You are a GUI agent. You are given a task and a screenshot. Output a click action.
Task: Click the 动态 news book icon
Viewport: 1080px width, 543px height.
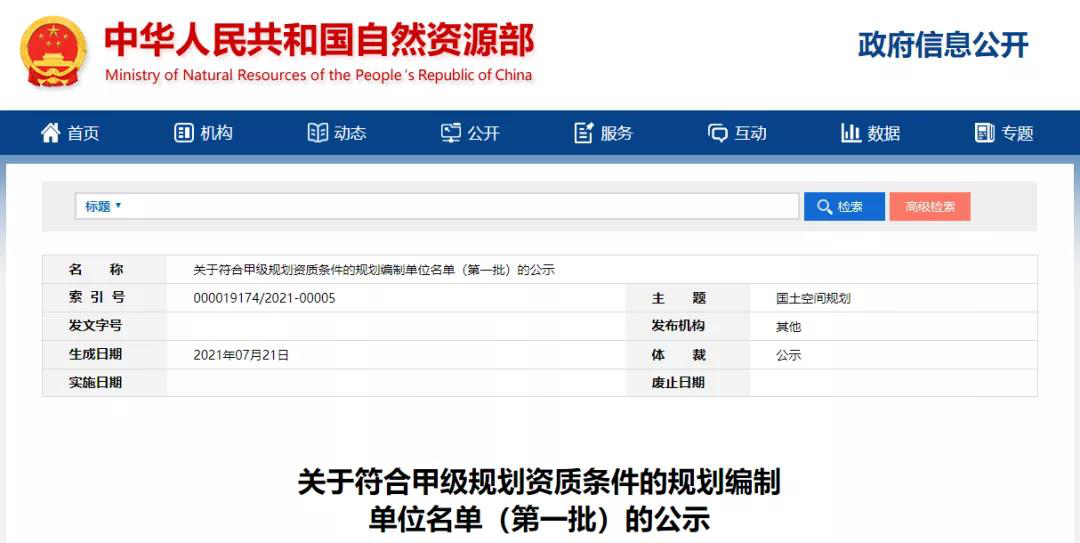[318, 133]
